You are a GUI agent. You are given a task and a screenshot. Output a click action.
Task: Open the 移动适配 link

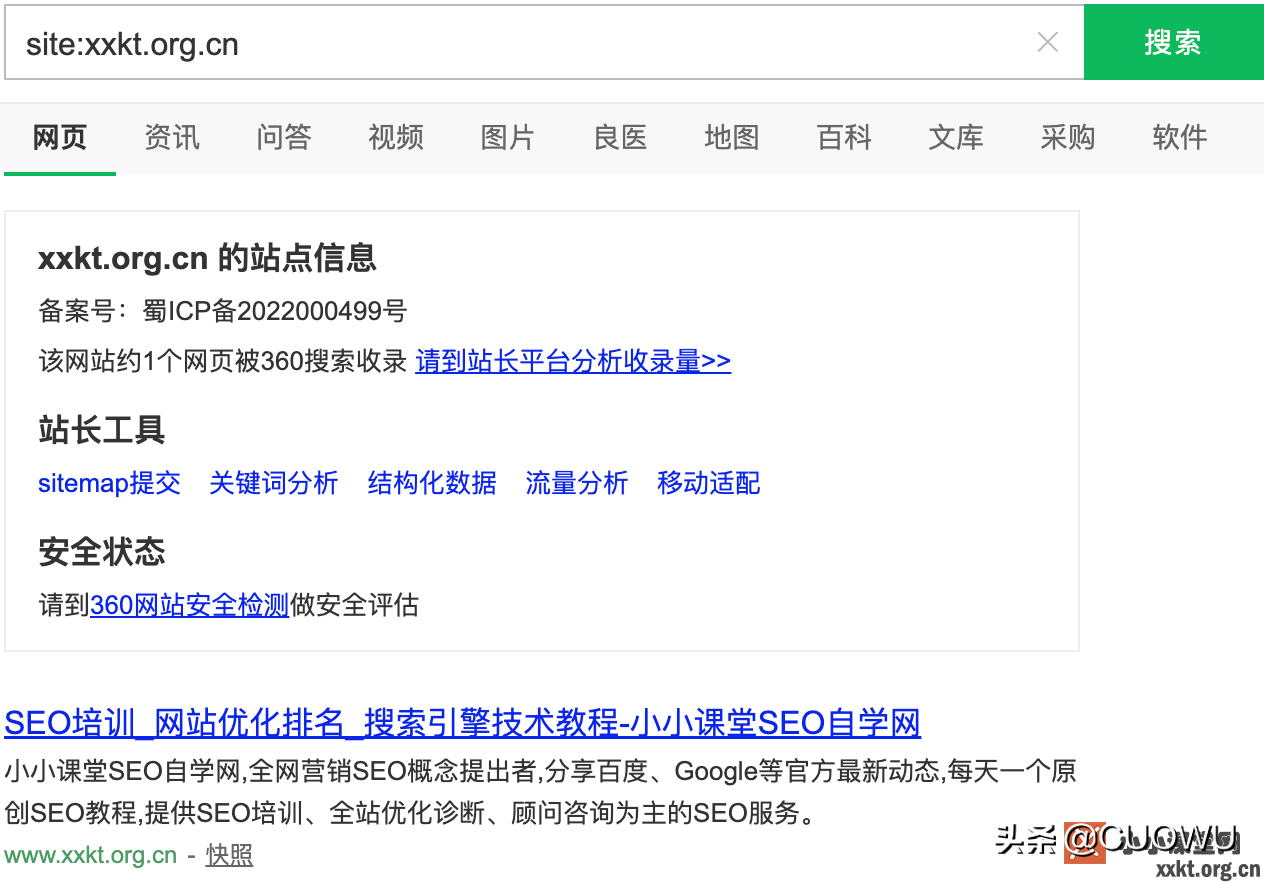(709, 483)
